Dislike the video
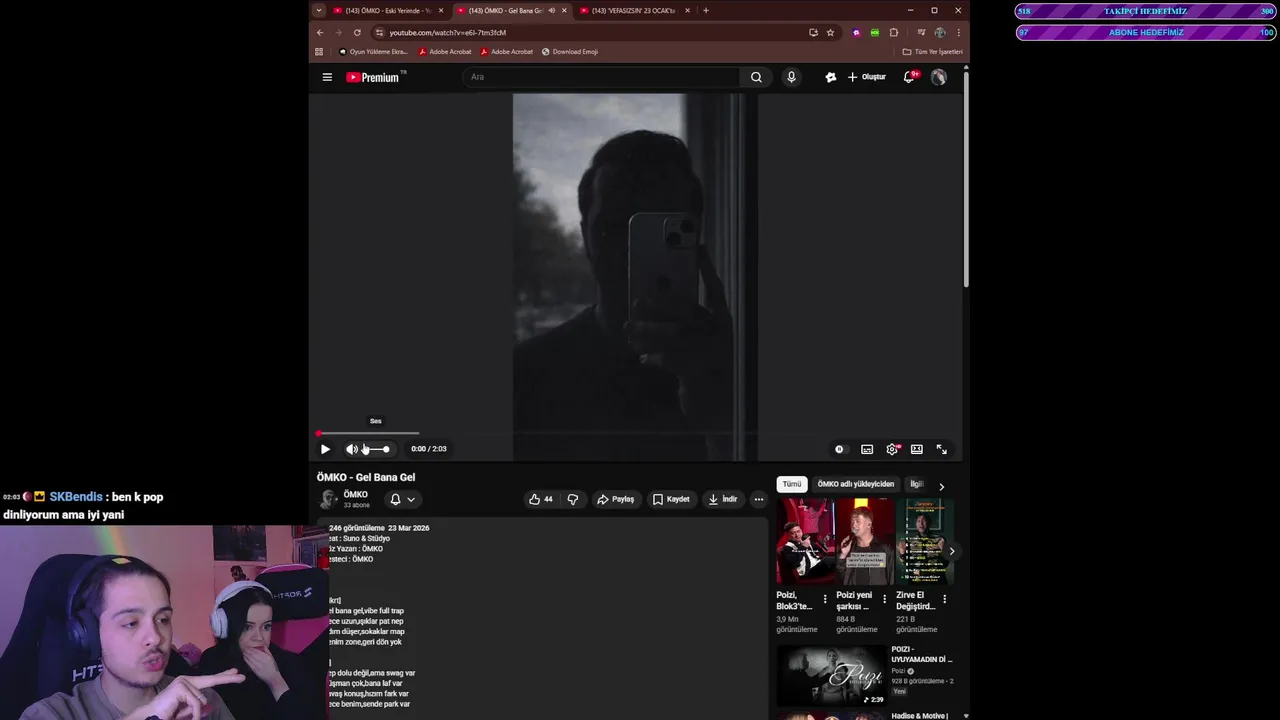The image size is (1280, 720). point(572,499)
